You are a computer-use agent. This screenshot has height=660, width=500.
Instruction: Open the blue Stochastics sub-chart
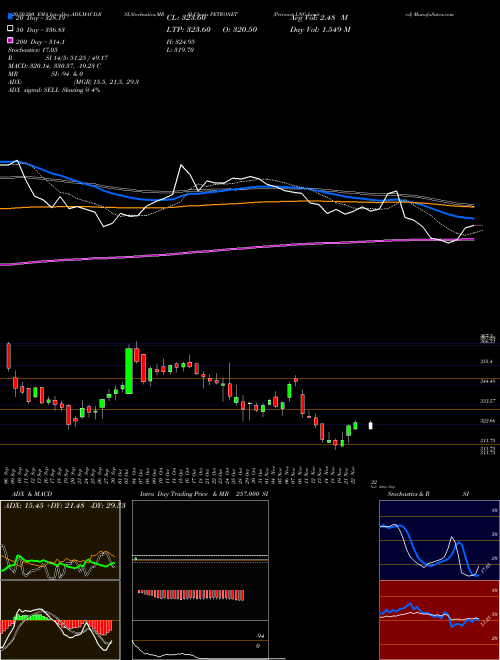[440, 540]
